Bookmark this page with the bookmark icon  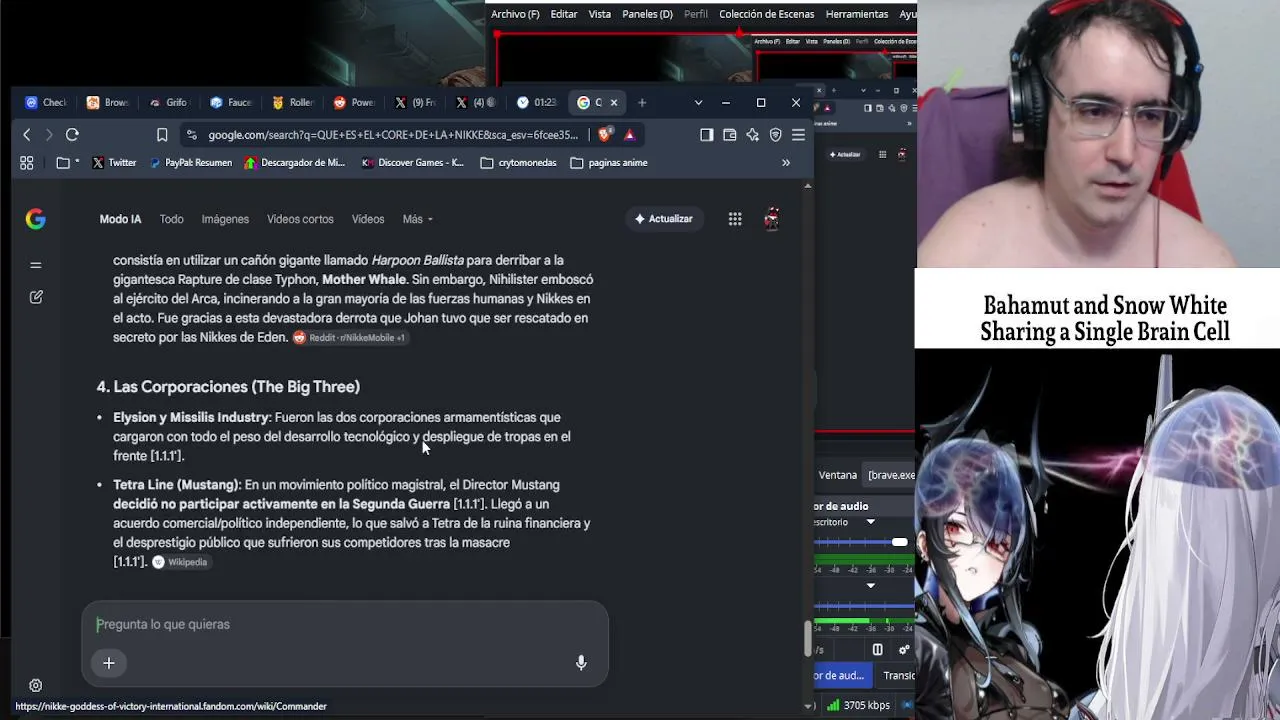[x=162, y=135]
